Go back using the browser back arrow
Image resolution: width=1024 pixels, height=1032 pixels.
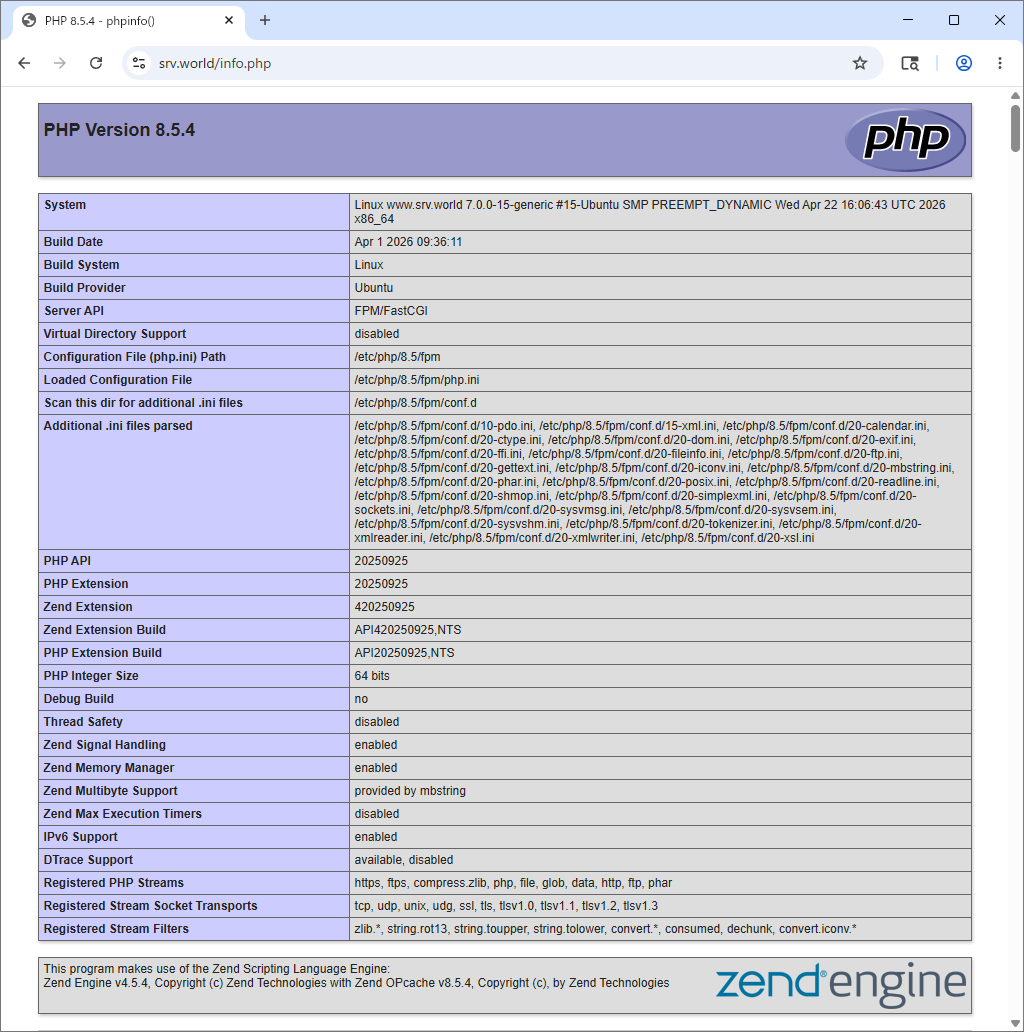pos(24,63)
